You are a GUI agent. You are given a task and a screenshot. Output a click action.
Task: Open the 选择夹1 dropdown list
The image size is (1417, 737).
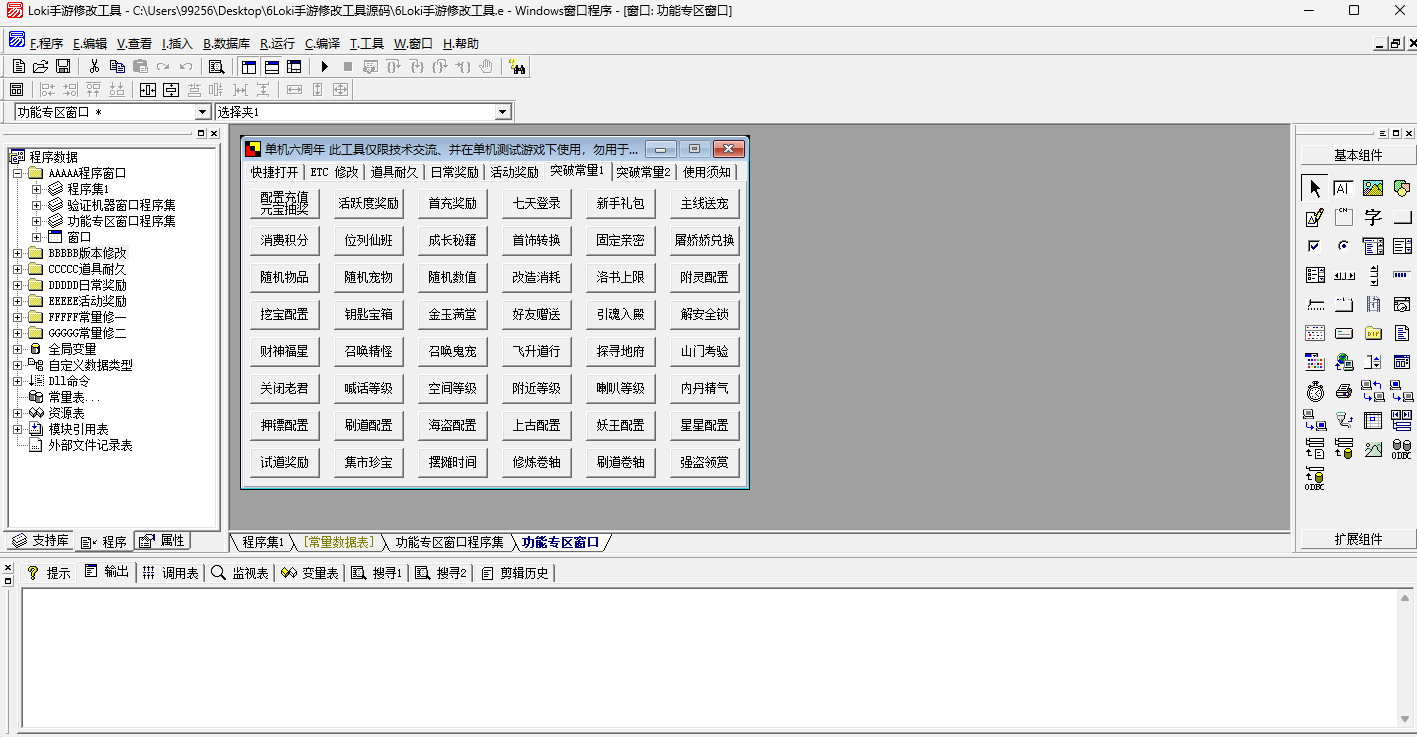(503, 113)
